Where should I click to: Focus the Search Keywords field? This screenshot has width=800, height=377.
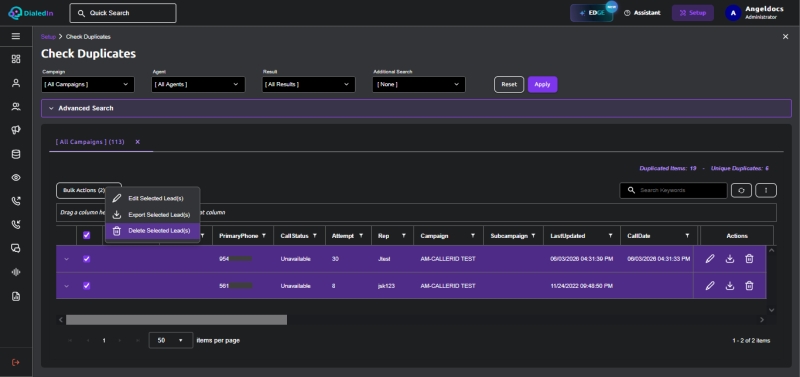673,190
